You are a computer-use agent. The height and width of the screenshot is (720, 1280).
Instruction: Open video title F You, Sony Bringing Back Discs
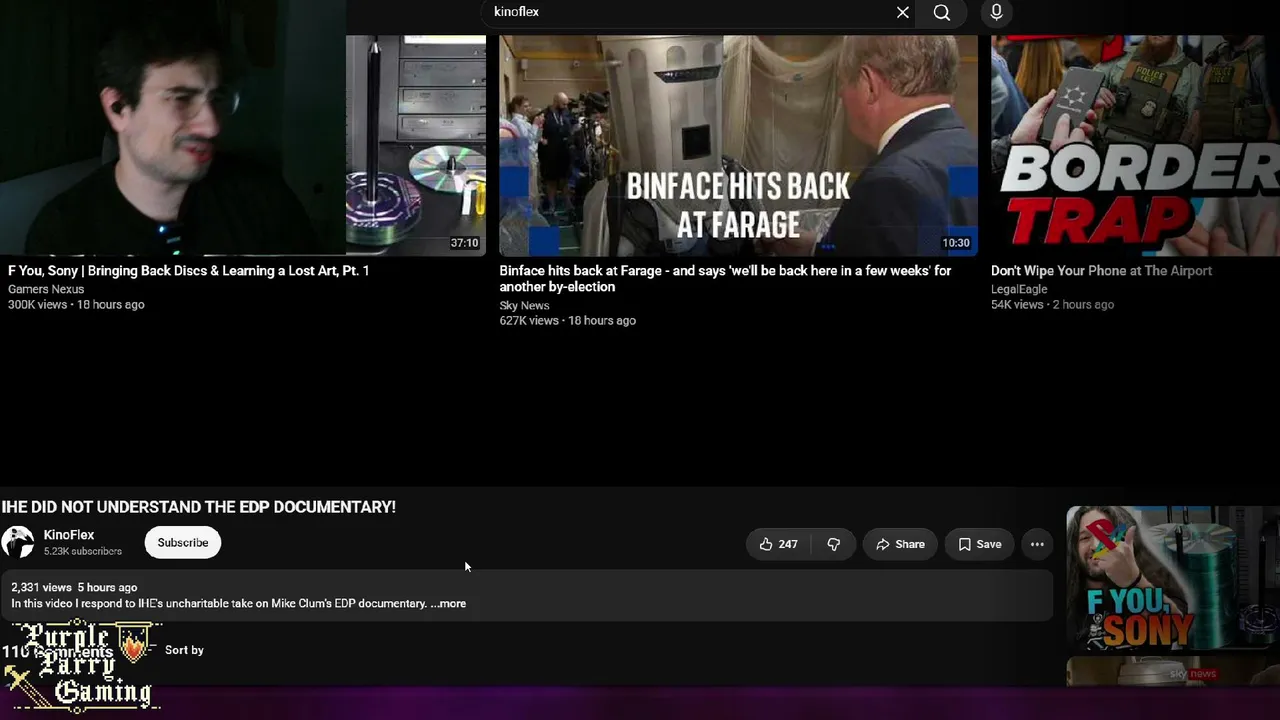click(189, 271)
